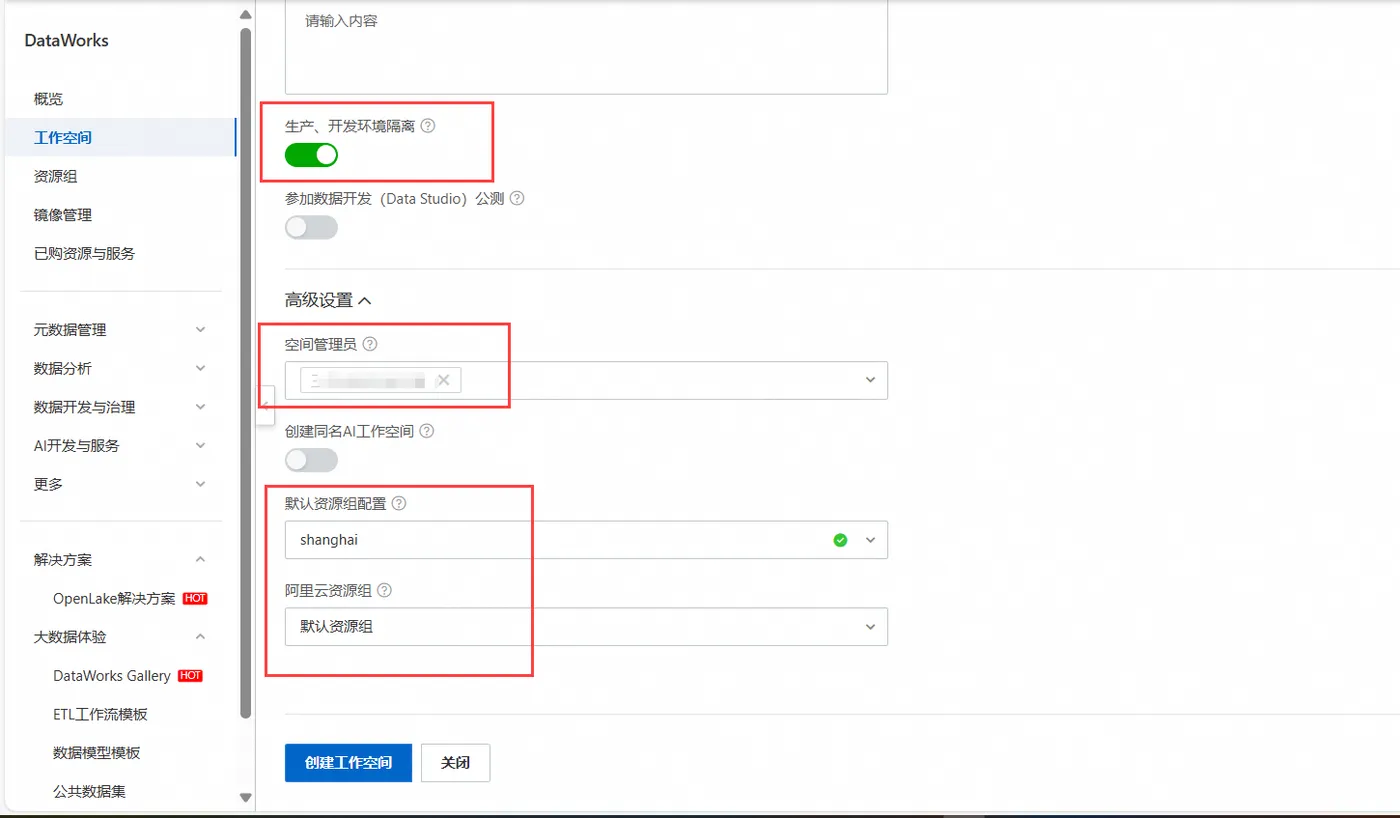Click the HOT badge beside DataWorks Gallery

pyautogui.click(x=190, y=676)
